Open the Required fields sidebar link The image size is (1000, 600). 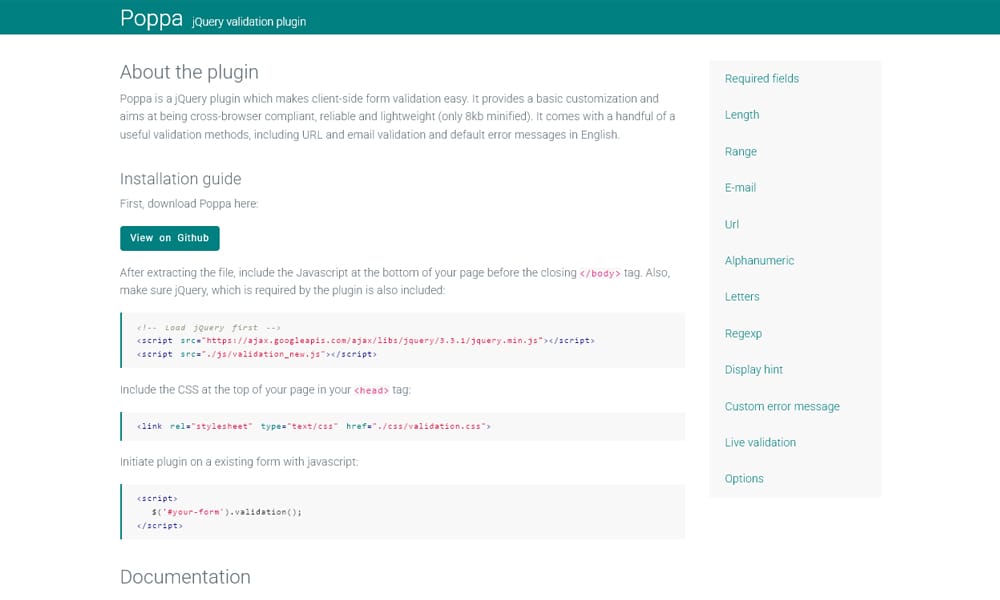[x=761, y=79]
